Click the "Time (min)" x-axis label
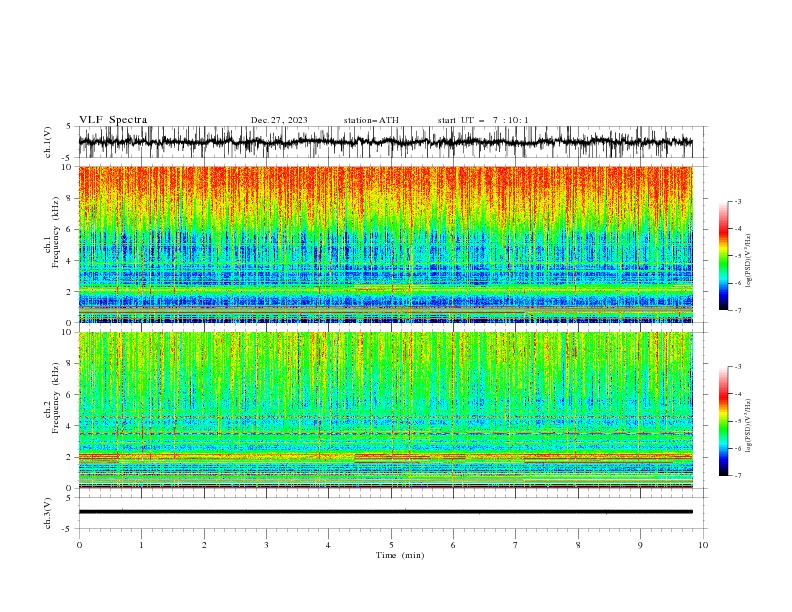792x612 pixels. tap(400, 555)
